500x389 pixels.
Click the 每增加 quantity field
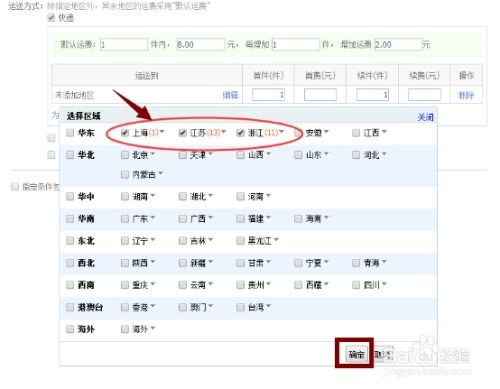tap(296, 45)
